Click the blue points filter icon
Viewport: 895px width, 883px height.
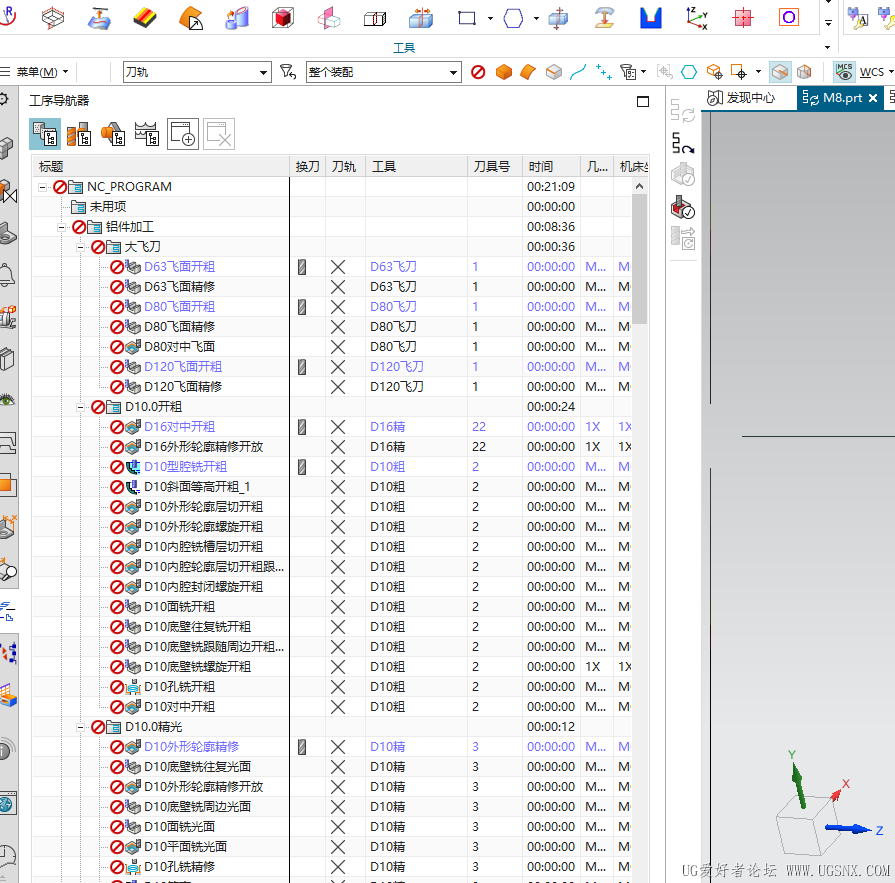click(603, 72)
